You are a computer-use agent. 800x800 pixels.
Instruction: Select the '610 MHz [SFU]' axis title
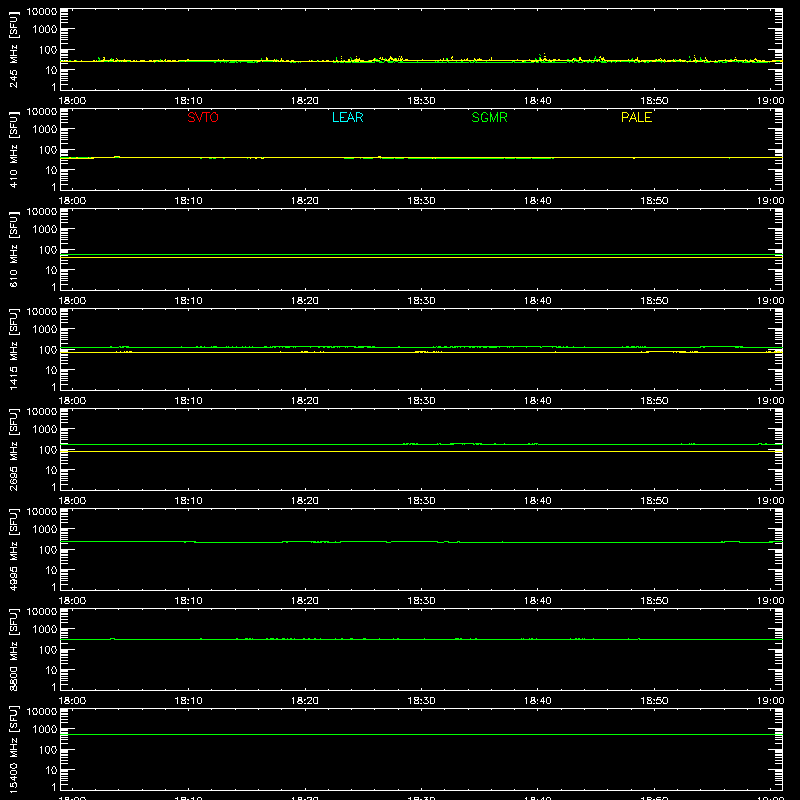(13, 249)
